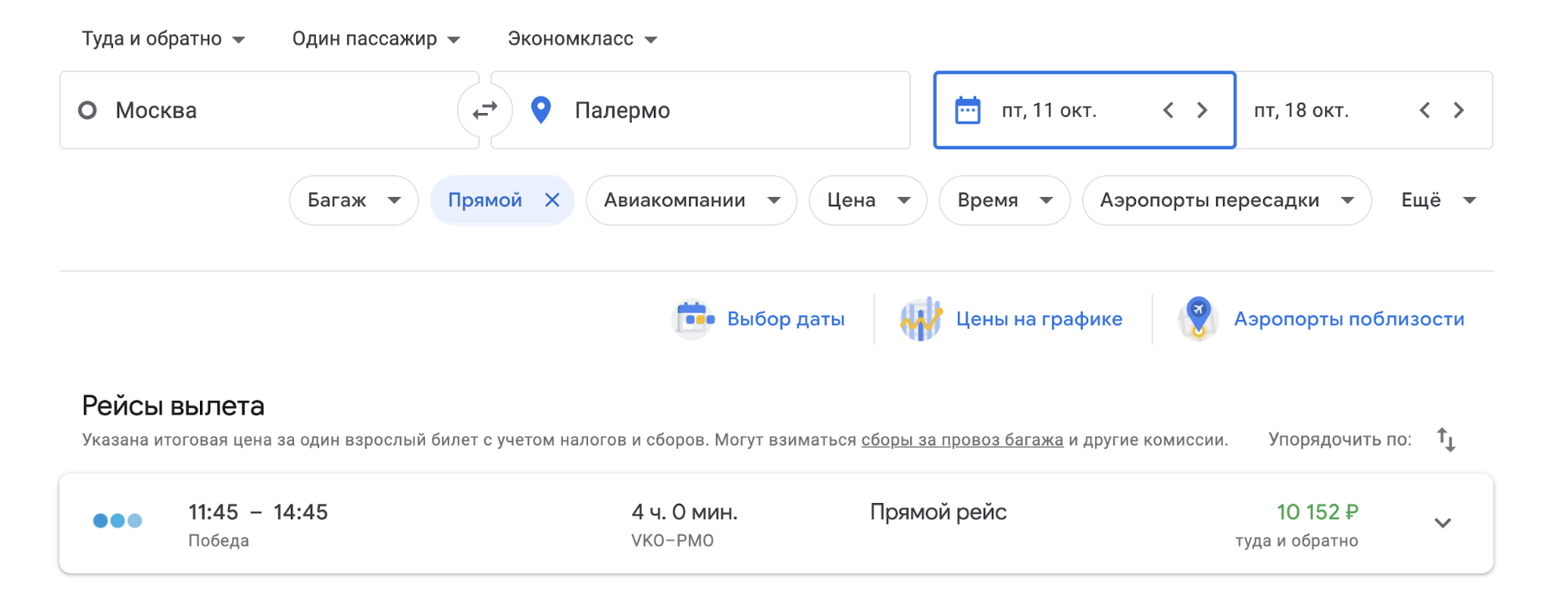The height and width of the screenshot is (612, 1568).
Task: Edit the Палермо destination field
Action: (700, 111)
